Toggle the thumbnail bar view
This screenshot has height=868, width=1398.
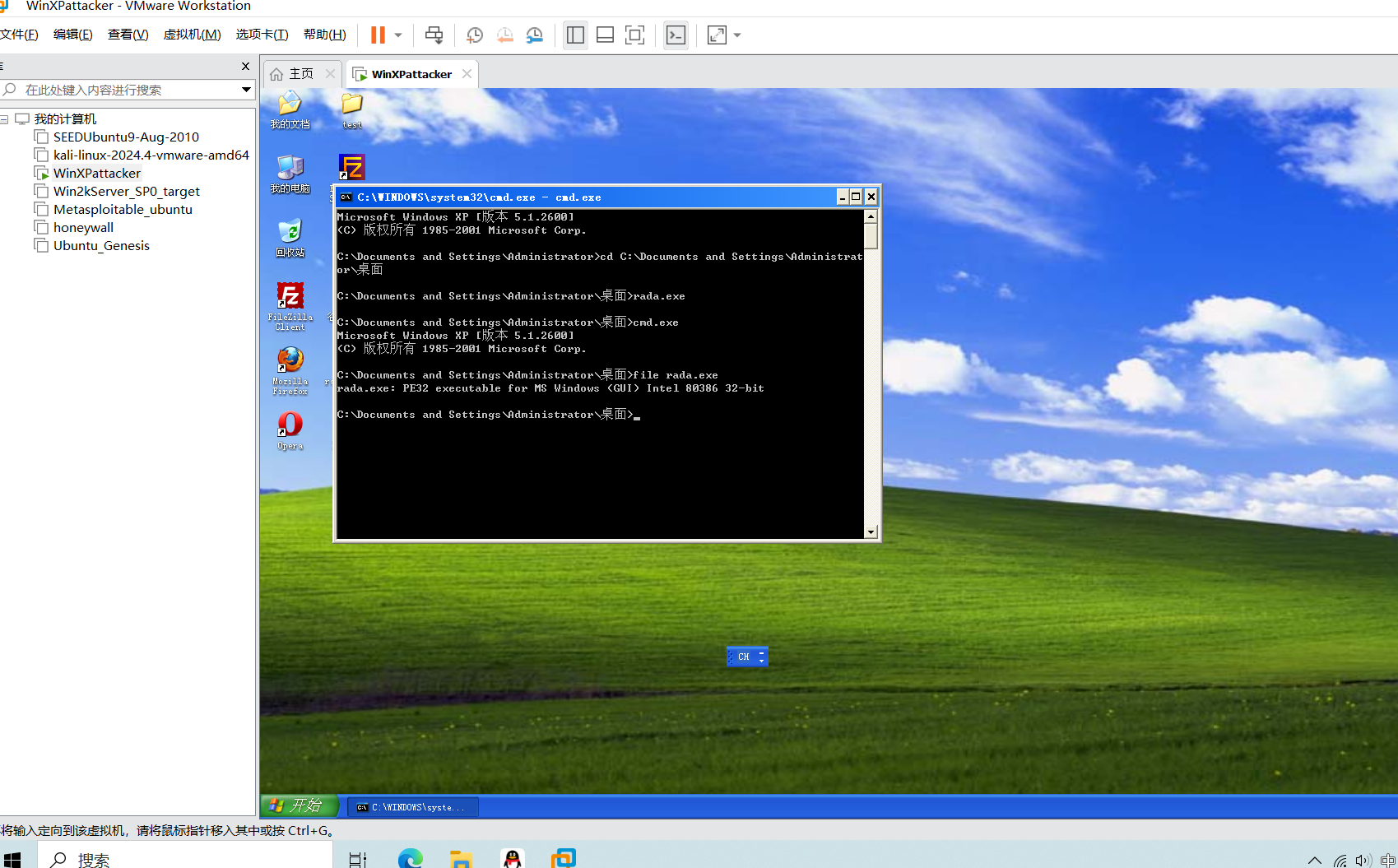point(605,35)
